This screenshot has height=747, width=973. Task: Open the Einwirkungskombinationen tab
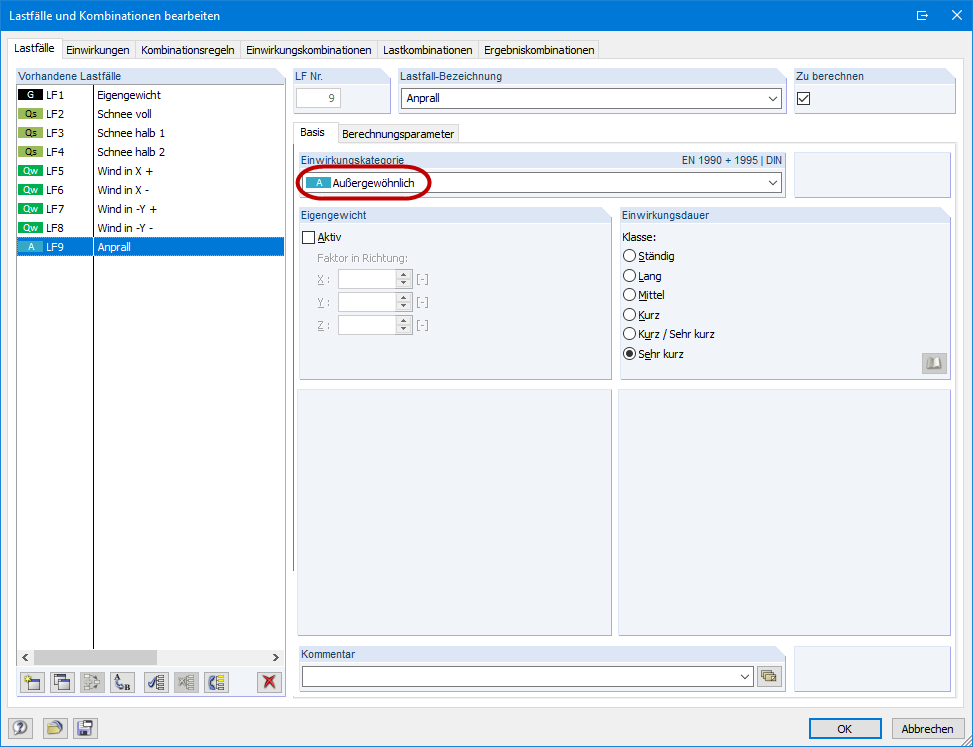click(x=308, y=50)
